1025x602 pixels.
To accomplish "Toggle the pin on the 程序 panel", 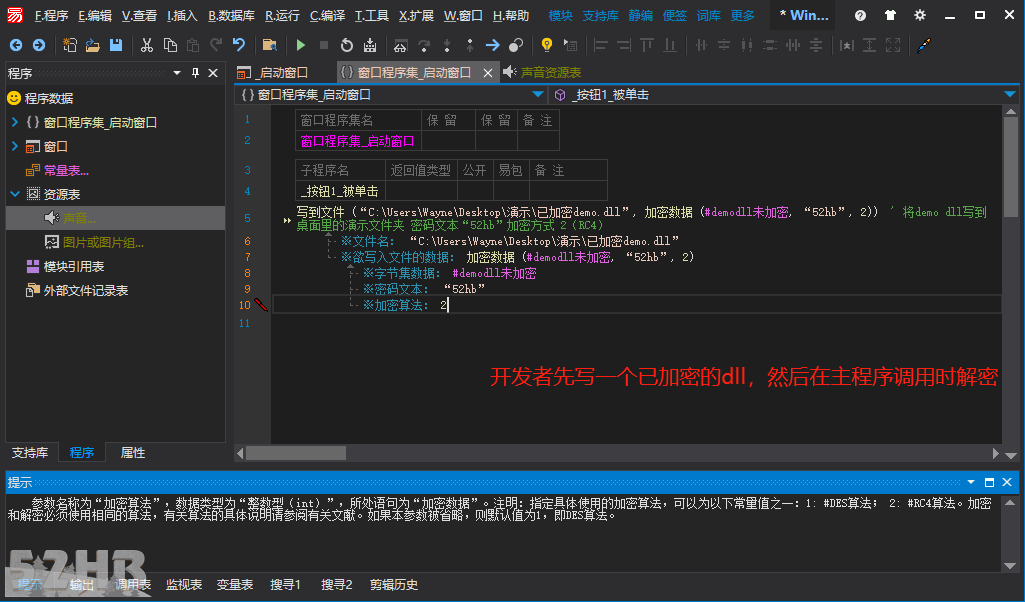I will coord(195,73).
